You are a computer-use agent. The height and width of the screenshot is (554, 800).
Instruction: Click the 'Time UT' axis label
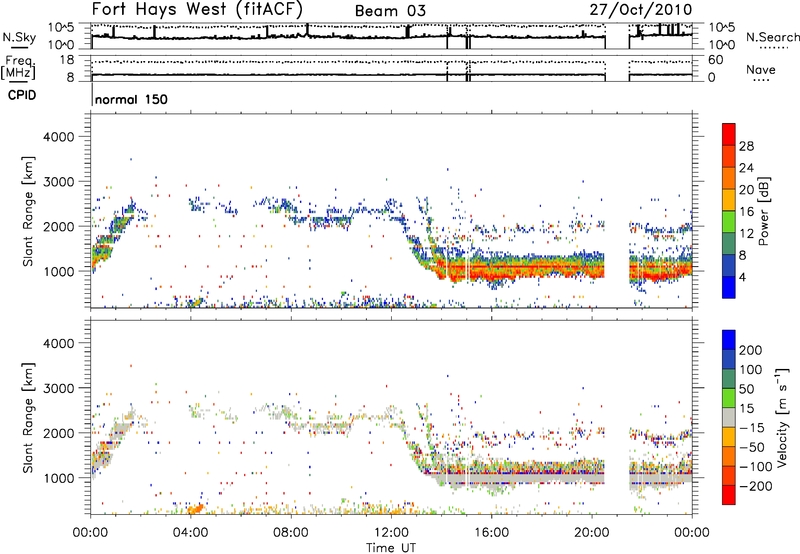pos(391,548)
